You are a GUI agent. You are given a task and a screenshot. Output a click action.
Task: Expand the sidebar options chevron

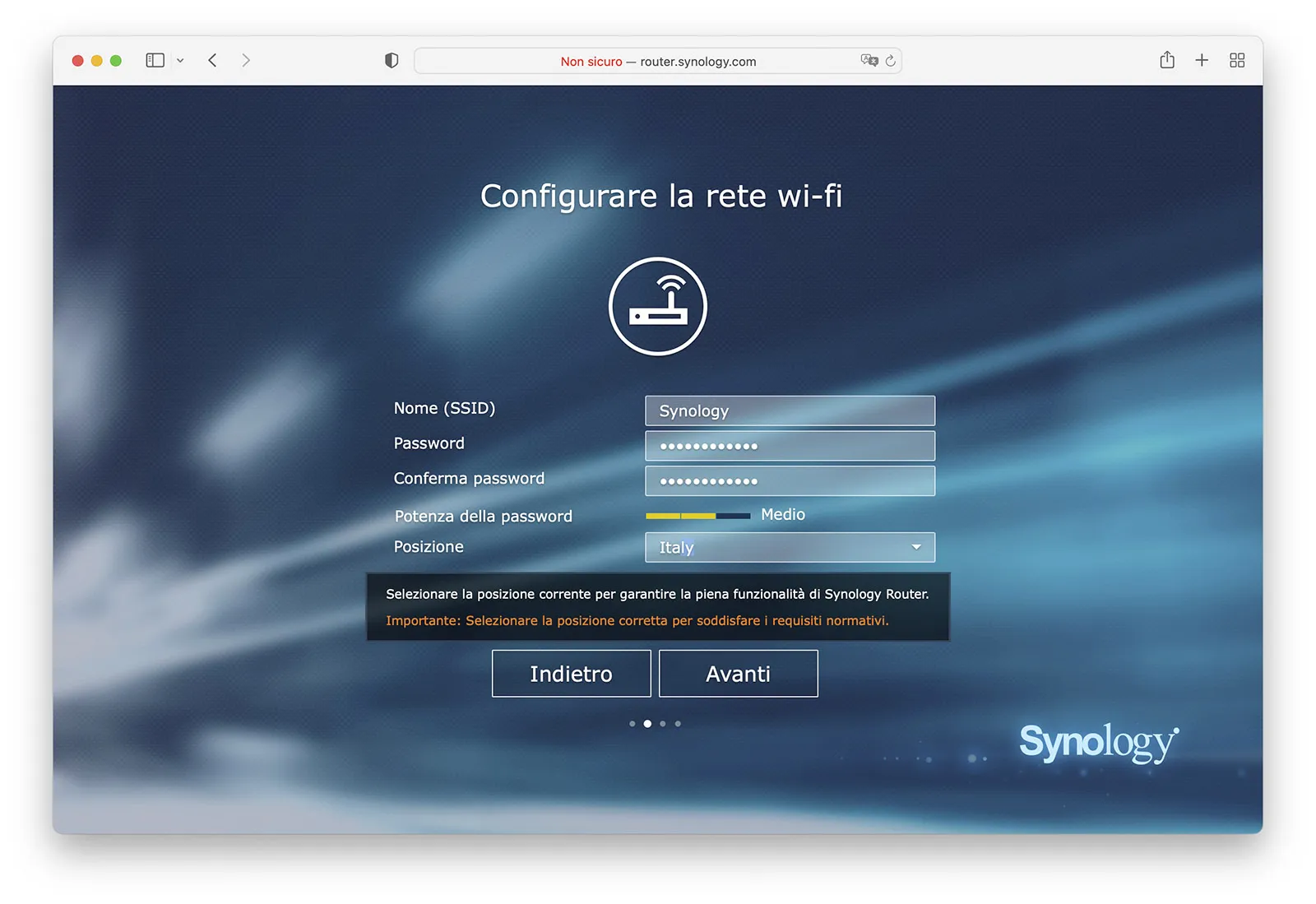coord(181,60)
